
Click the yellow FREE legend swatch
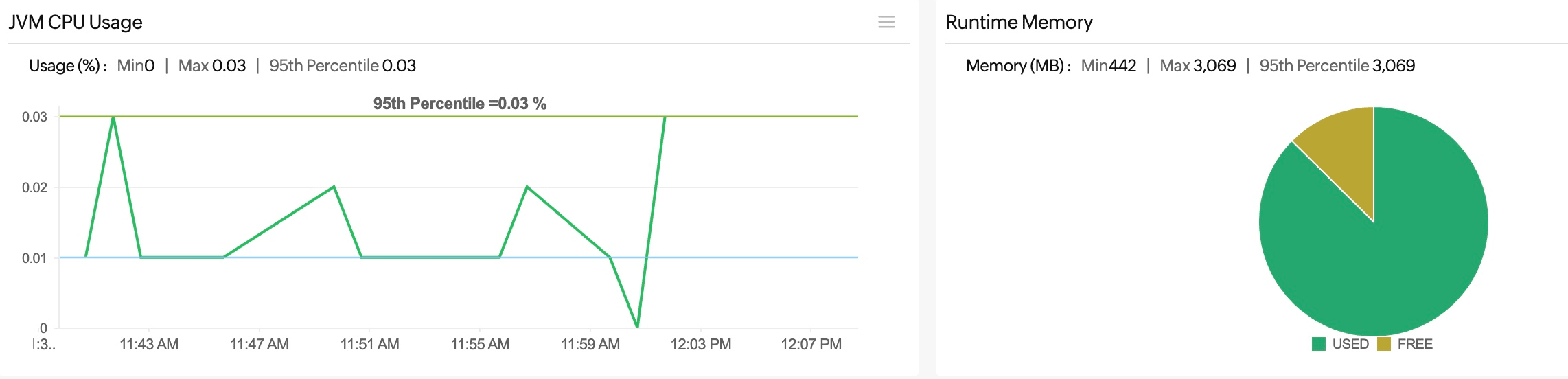1383,344
